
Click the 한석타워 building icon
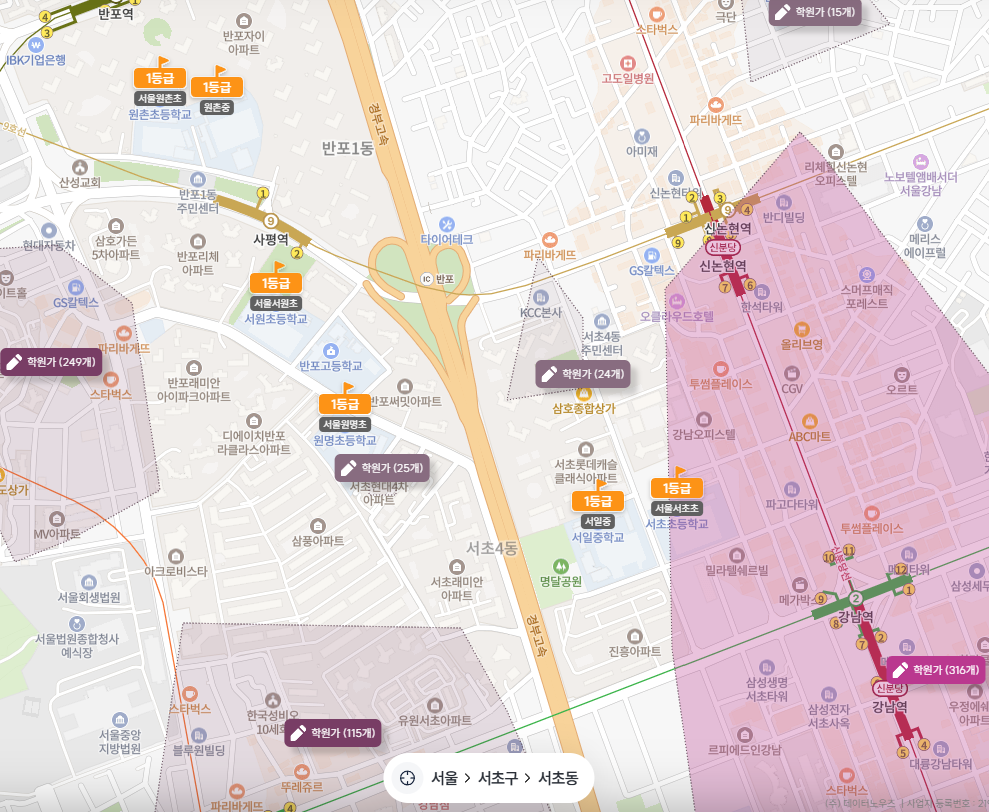(761, 292)
